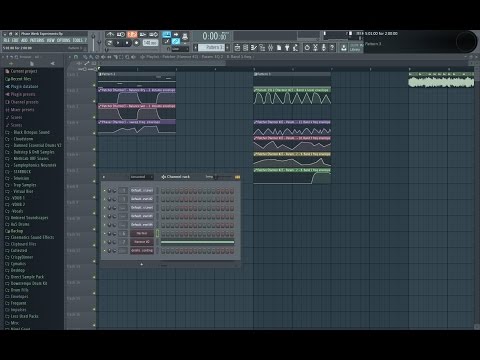Toggle mute LED of channel 6 row
Image resolution: width=480 pixels, height=360 pixels.
coord(105,233)
